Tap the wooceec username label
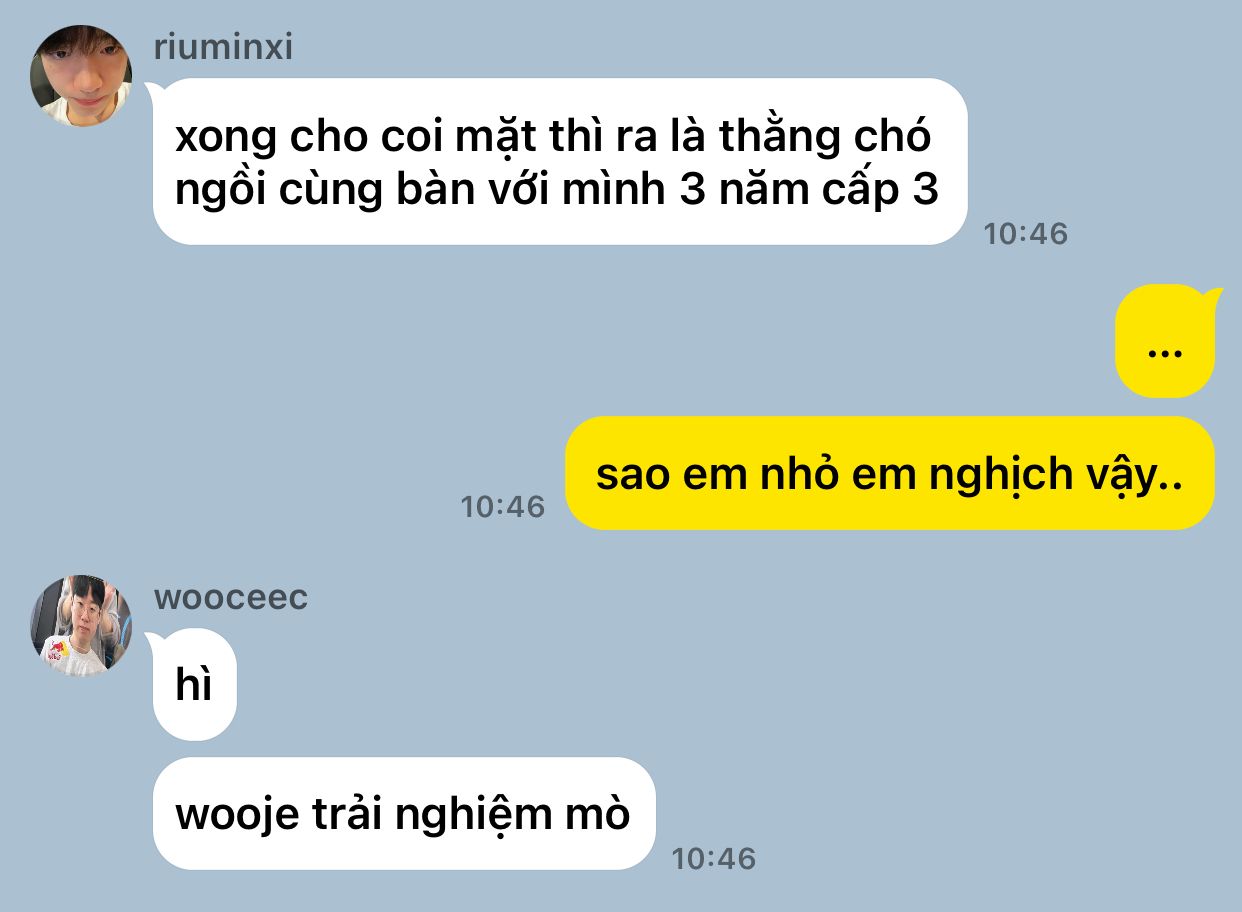 coord(231,597)
